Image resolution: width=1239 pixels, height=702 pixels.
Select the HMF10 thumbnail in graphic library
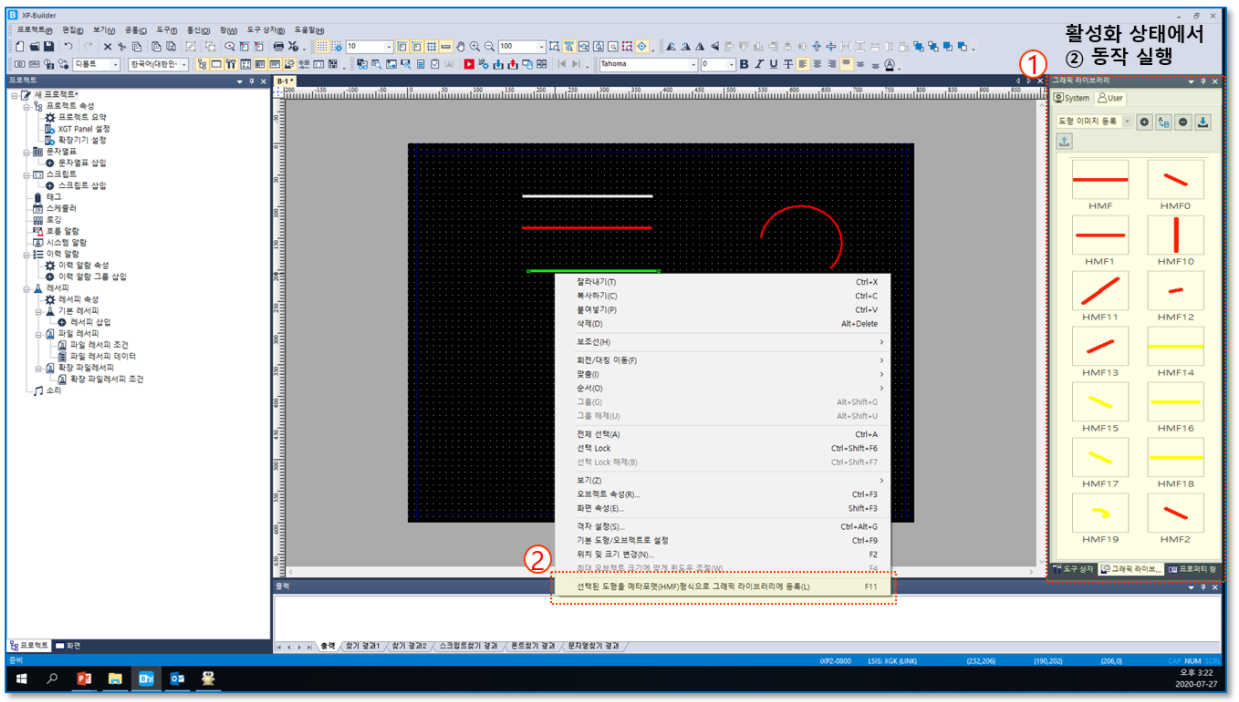[1176, 234]
